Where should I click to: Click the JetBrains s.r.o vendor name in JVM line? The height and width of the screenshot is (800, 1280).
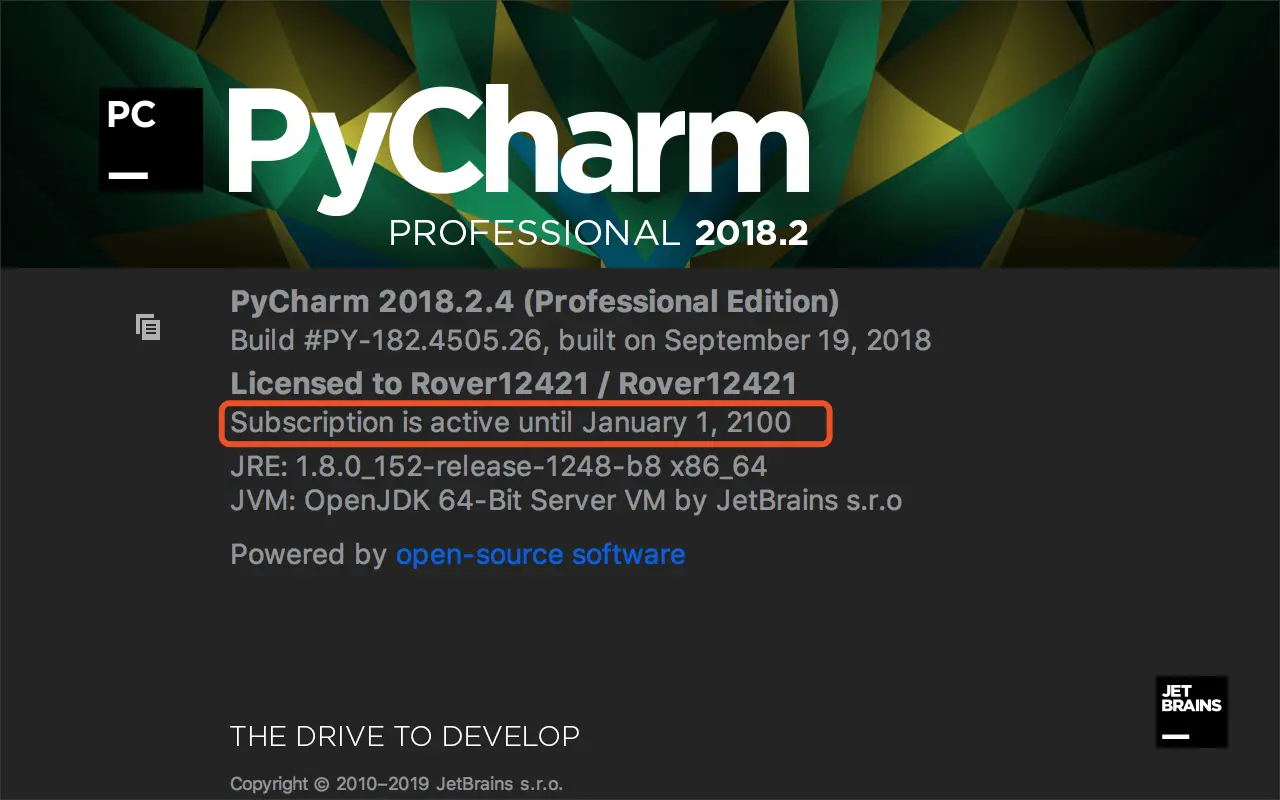point(809,500)
